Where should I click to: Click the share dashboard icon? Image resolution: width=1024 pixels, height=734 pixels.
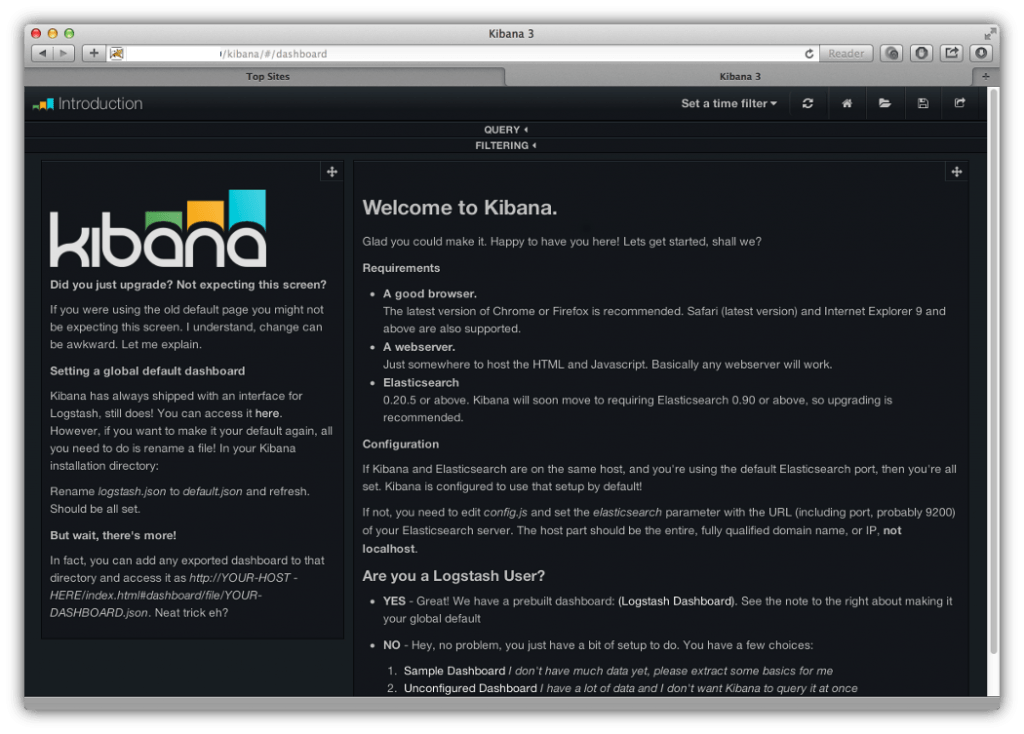pos(959,103)
